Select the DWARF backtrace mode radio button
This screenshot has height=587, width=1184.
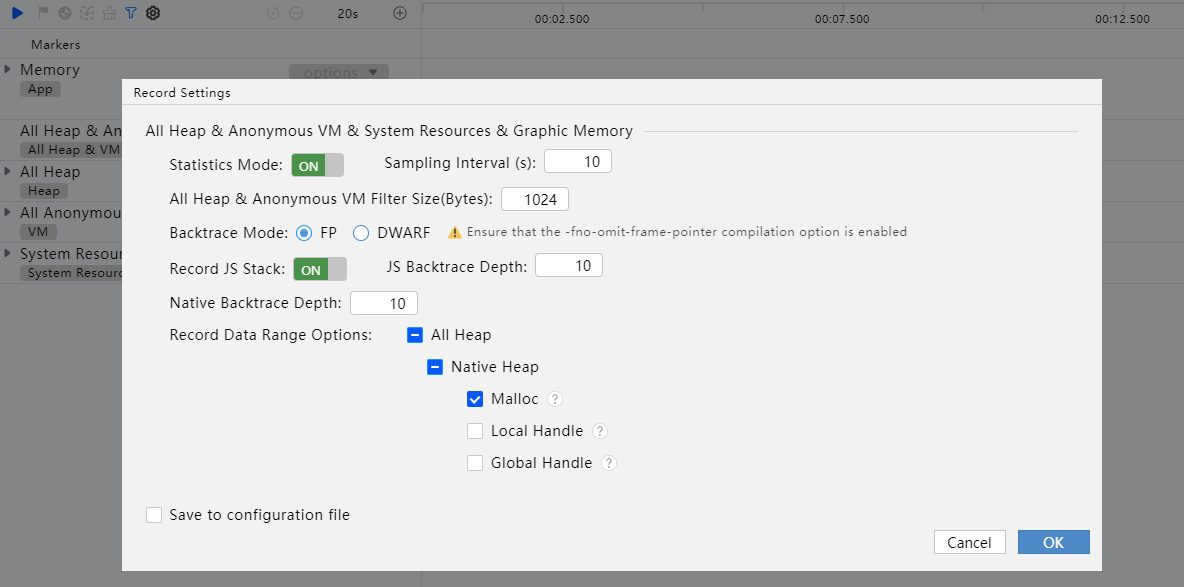(362, 233)
